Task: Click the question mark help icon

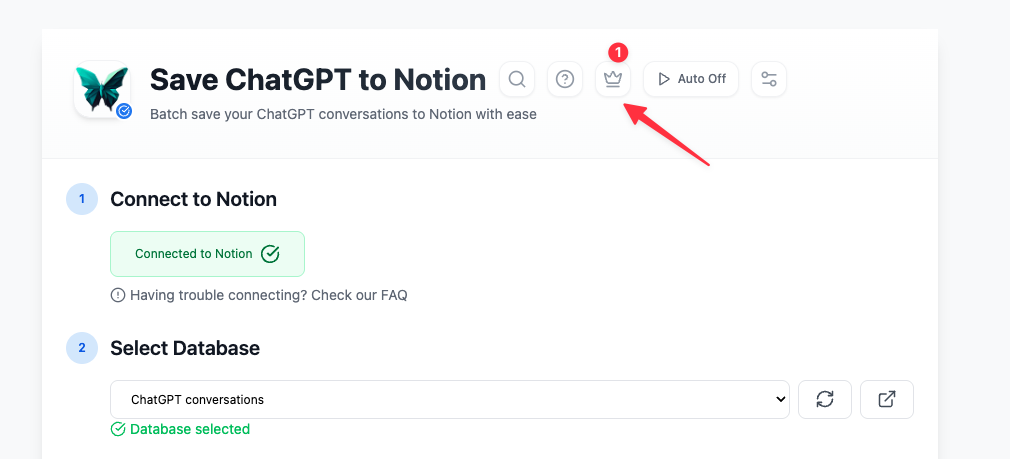Action: [x=565, y=79]
